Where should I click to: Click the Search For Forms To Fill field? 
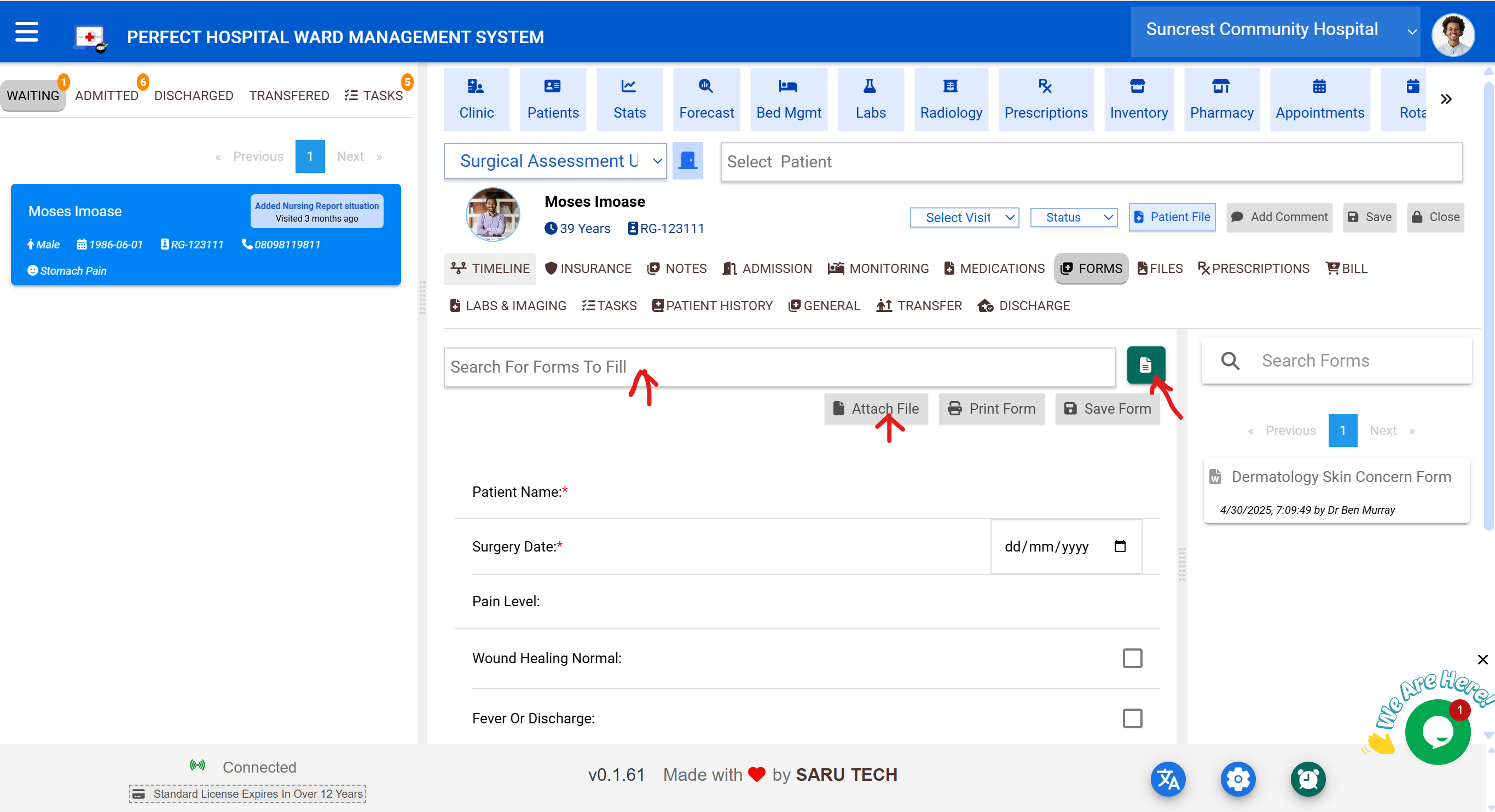point(779,367)
